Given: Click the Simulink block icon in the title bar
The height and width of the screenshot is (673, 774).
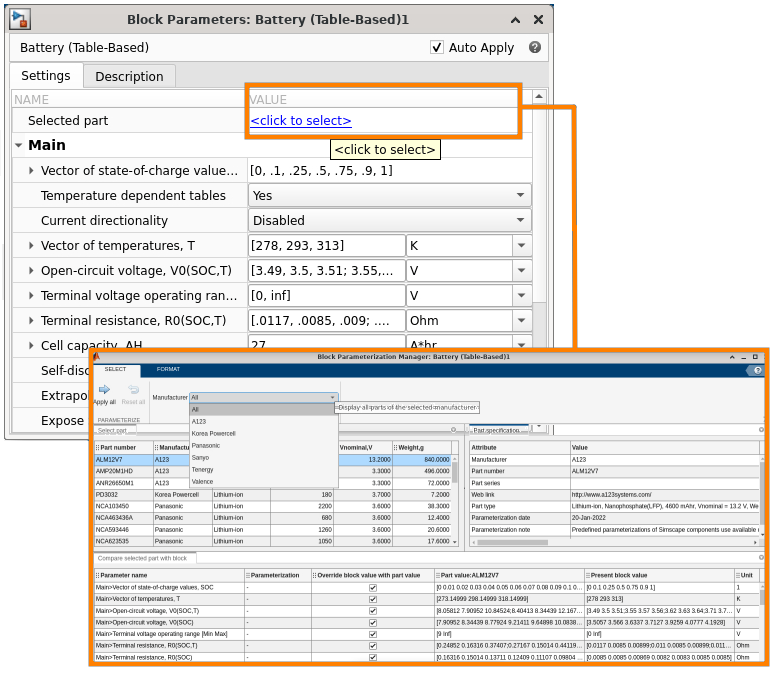Looking at the screenshot, I should [21, 19].
